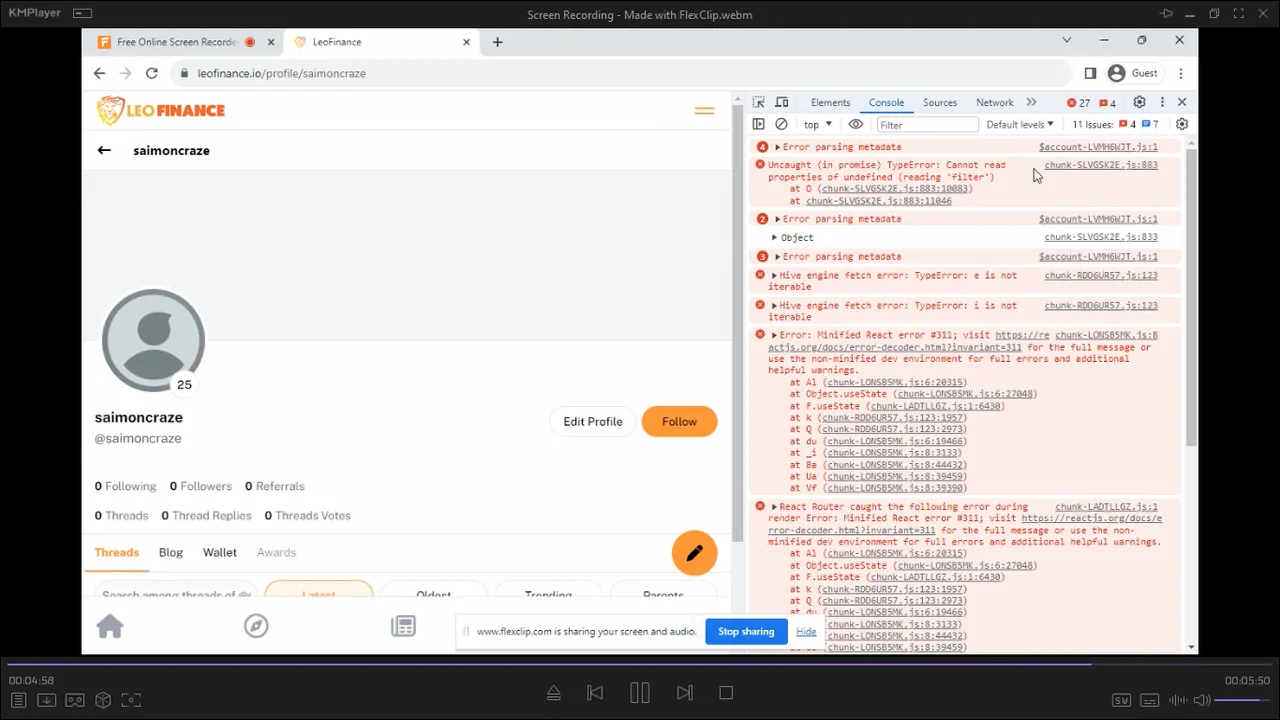Toggle the device toolbar in DevTools
1280x720 pixels.
pyautogui.click(x=782, y=102)
